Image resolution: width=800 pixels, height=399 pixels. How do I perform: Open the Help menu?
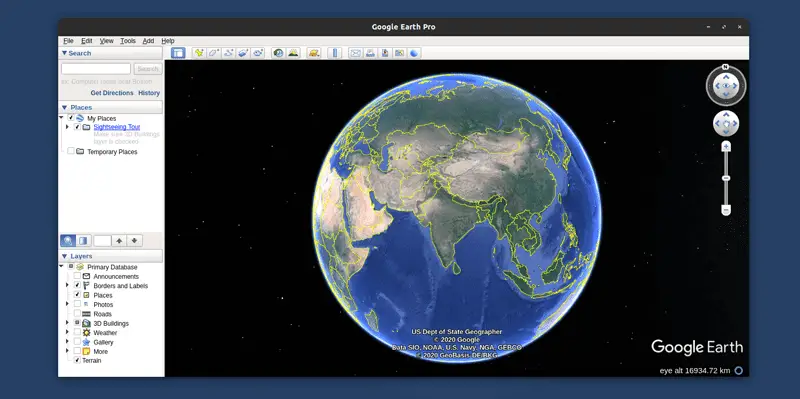point(168,41)
